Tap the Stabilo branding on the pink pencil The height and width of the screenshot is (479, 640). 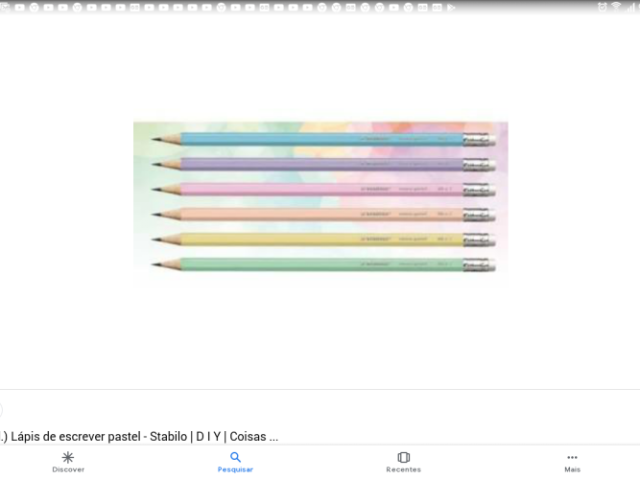tap(376, 189)
